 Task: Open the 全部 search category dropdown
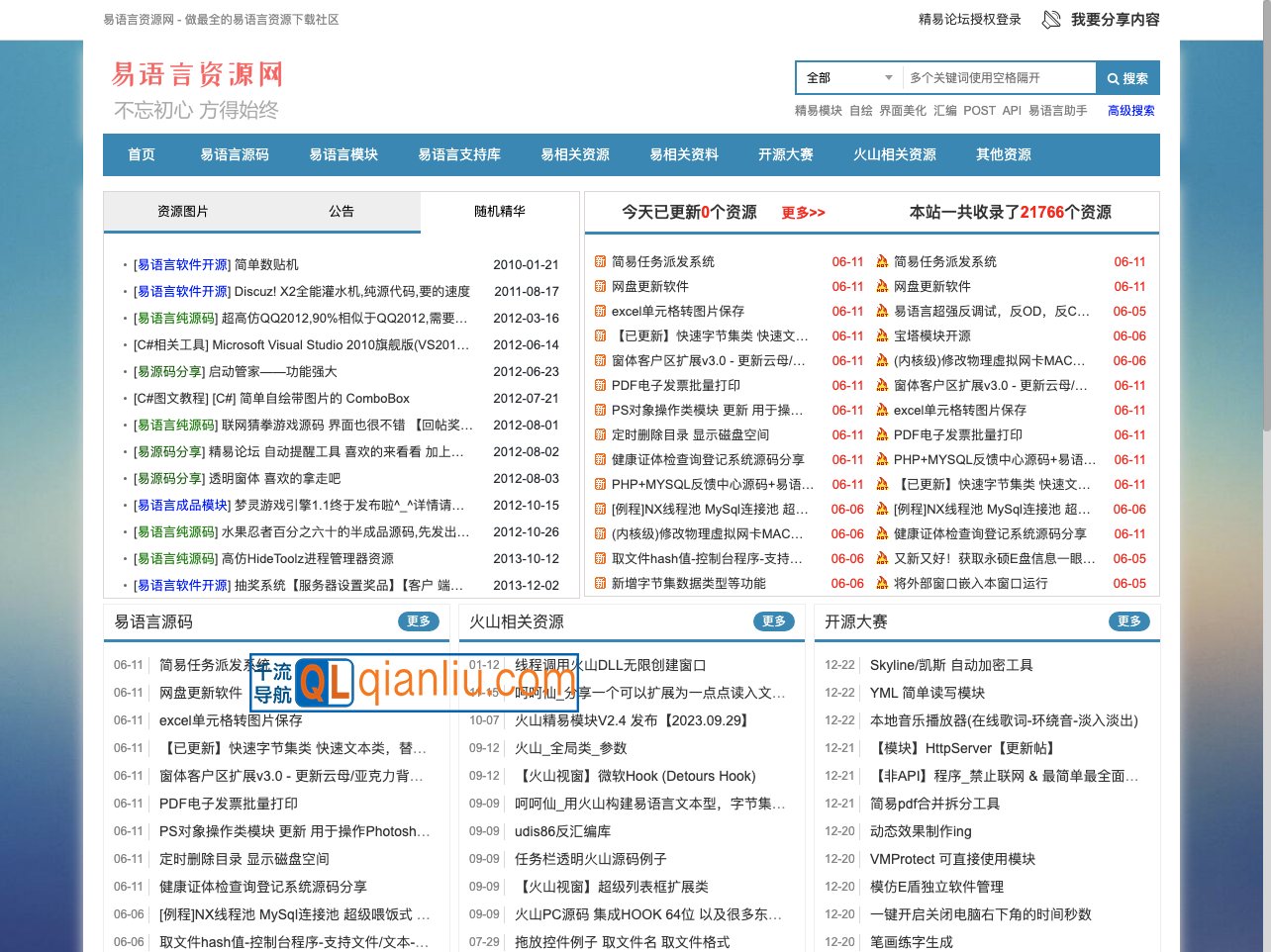tap(847, 77)
